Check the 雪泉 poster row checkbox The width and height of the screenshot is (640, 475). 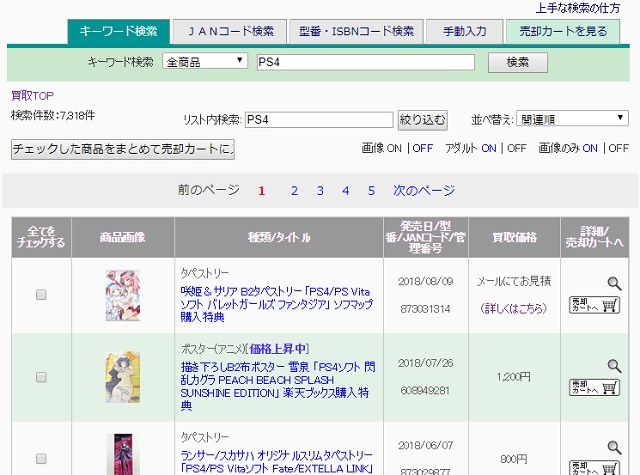pyautogui.click(x=41, y=377)
